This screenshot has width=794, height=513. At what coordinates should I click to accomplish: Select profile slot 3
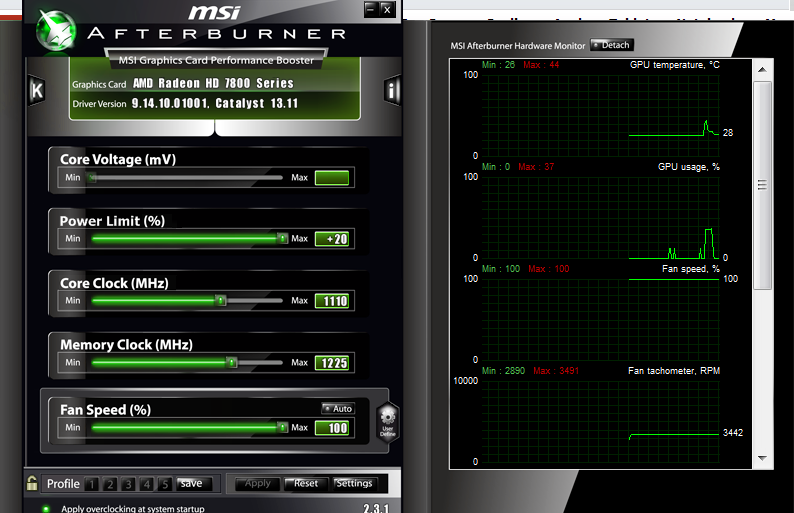pyautogui.click(x=128, y=484)
